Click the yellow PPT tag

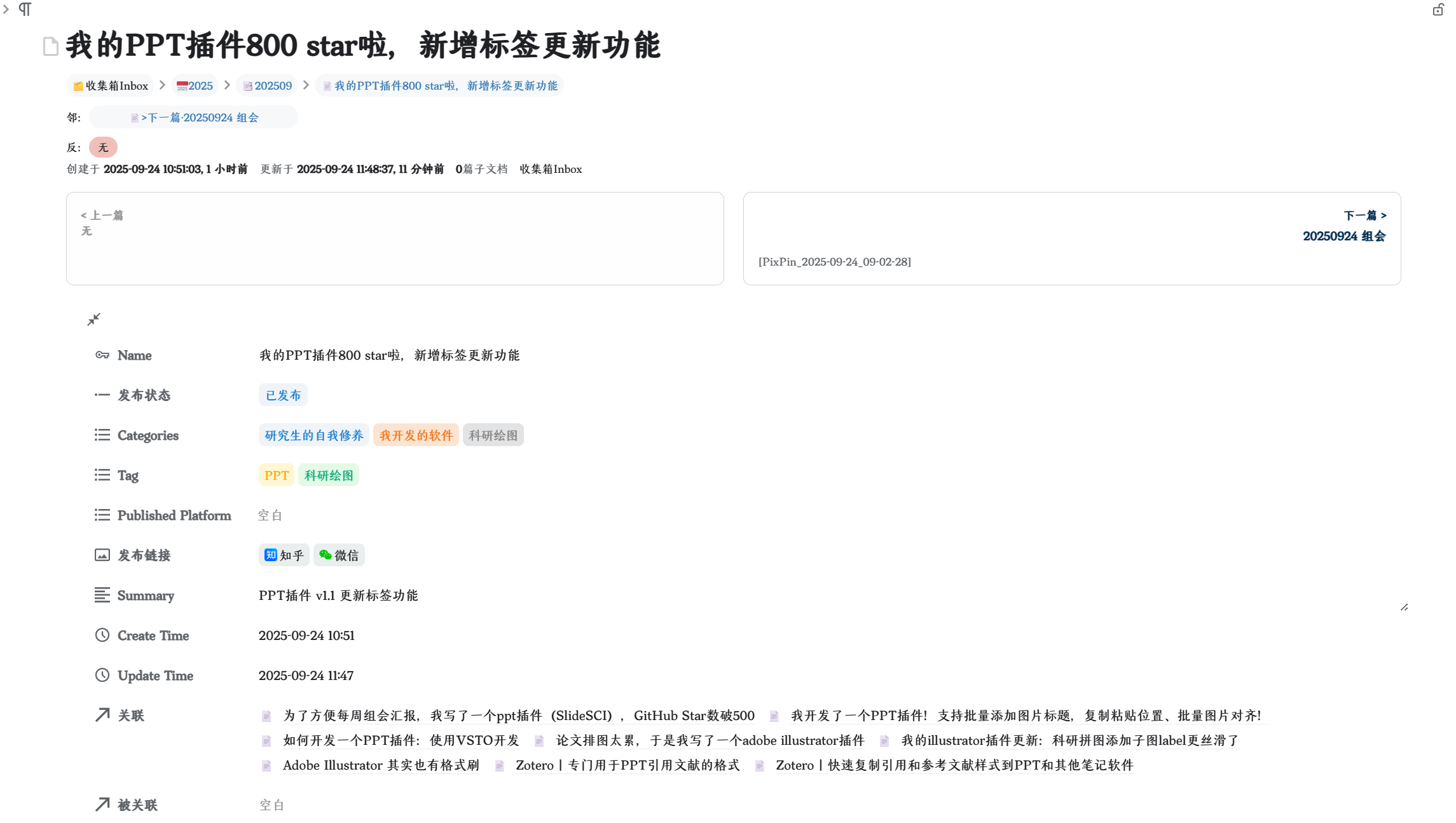(x=276, y=475)
